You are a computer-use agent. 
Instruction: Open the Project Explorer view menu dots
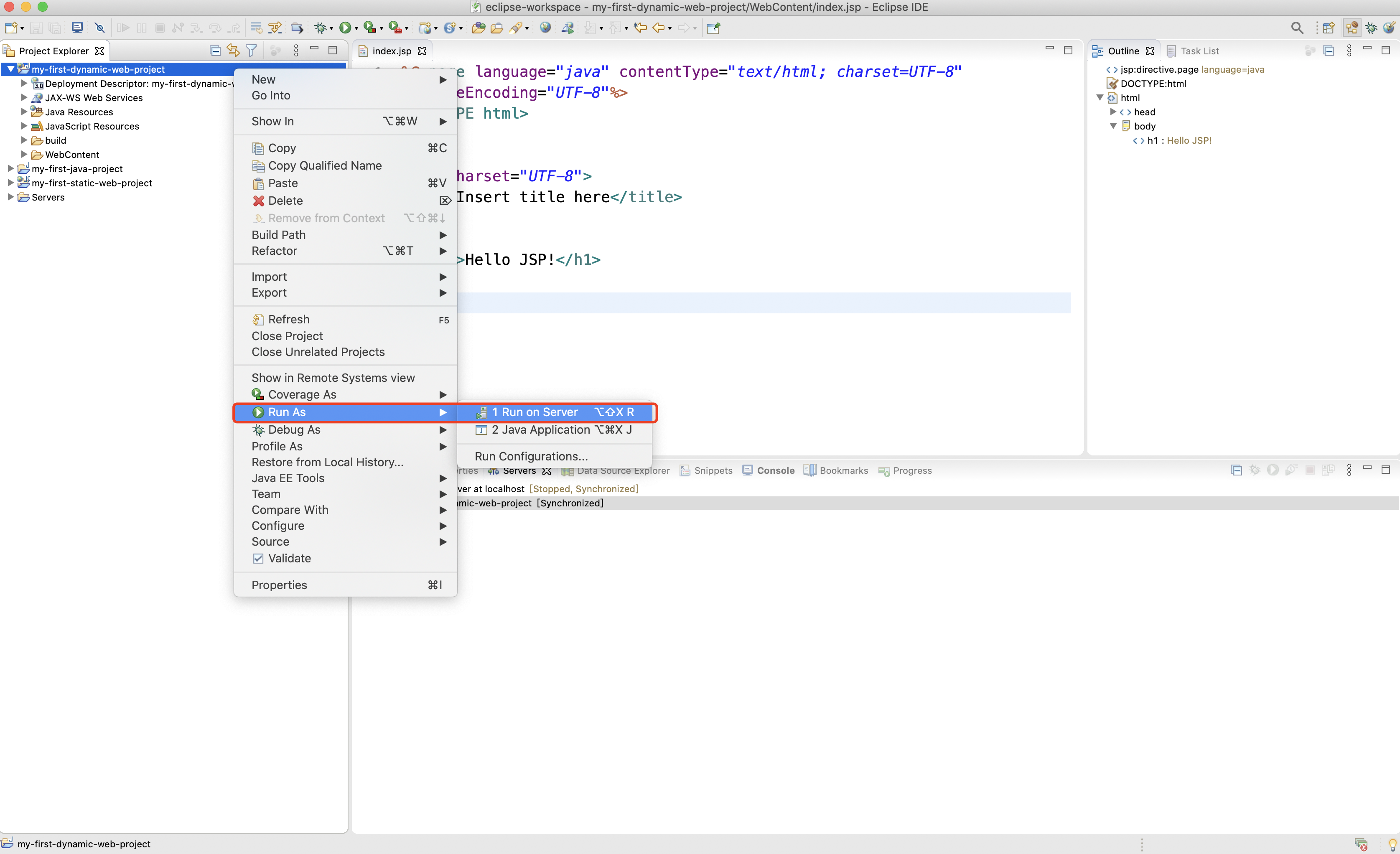(296, 51)
